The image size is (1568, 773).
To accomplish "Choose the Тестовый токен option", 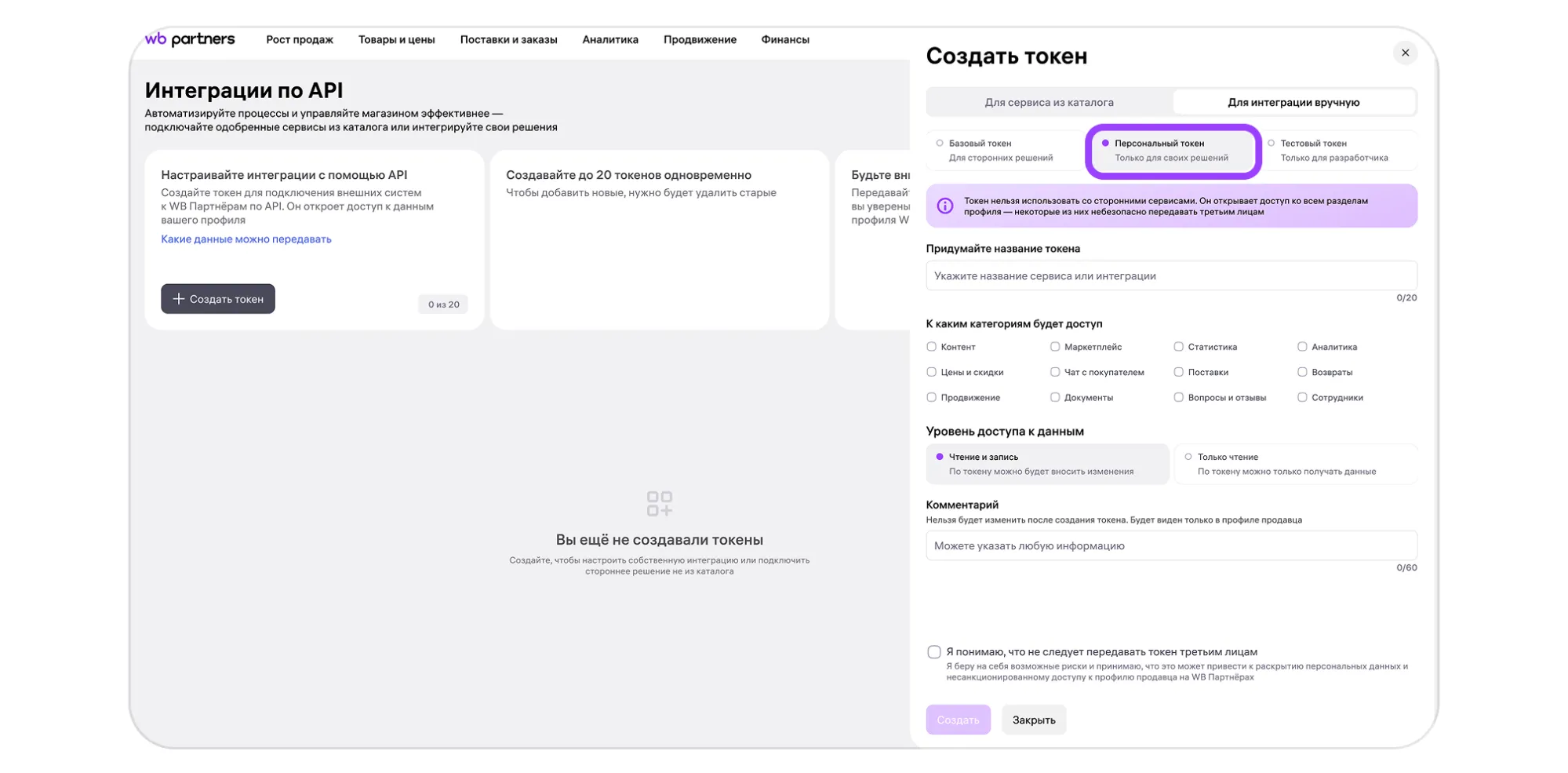I will pos(1271,144).
